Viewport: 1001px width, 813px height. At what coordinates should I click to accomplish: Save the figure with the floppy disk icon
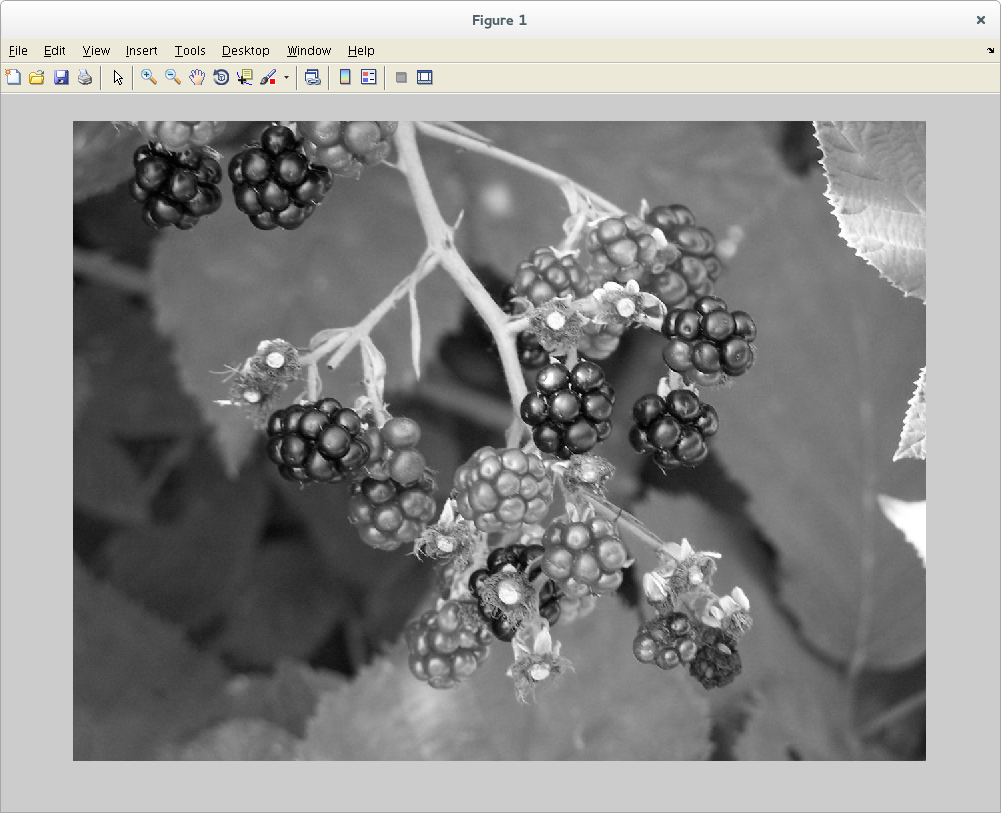point(61,77)
